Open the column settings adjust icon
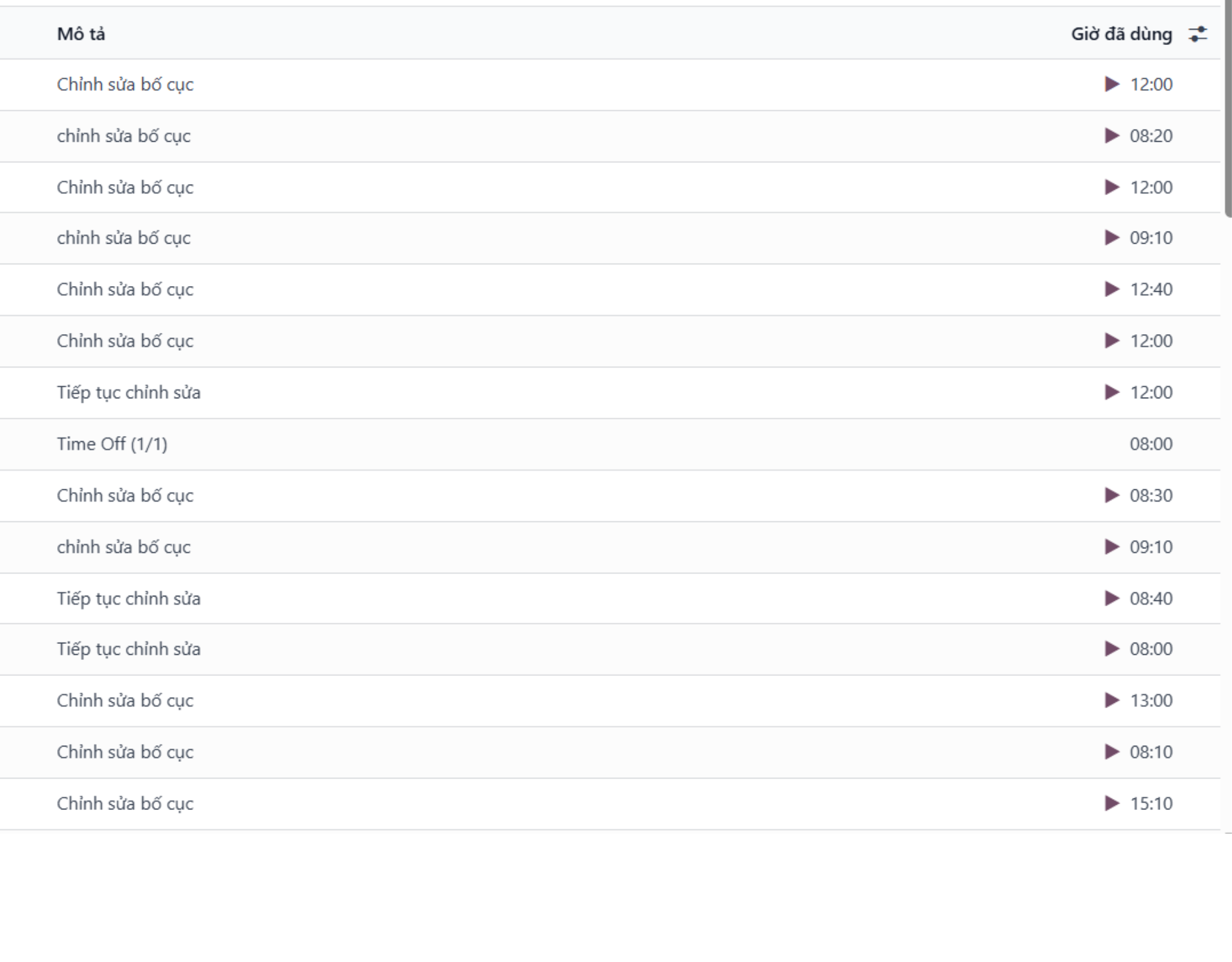The width and height of the screenshot is (1232, 962). click(x=1197, y=34)
